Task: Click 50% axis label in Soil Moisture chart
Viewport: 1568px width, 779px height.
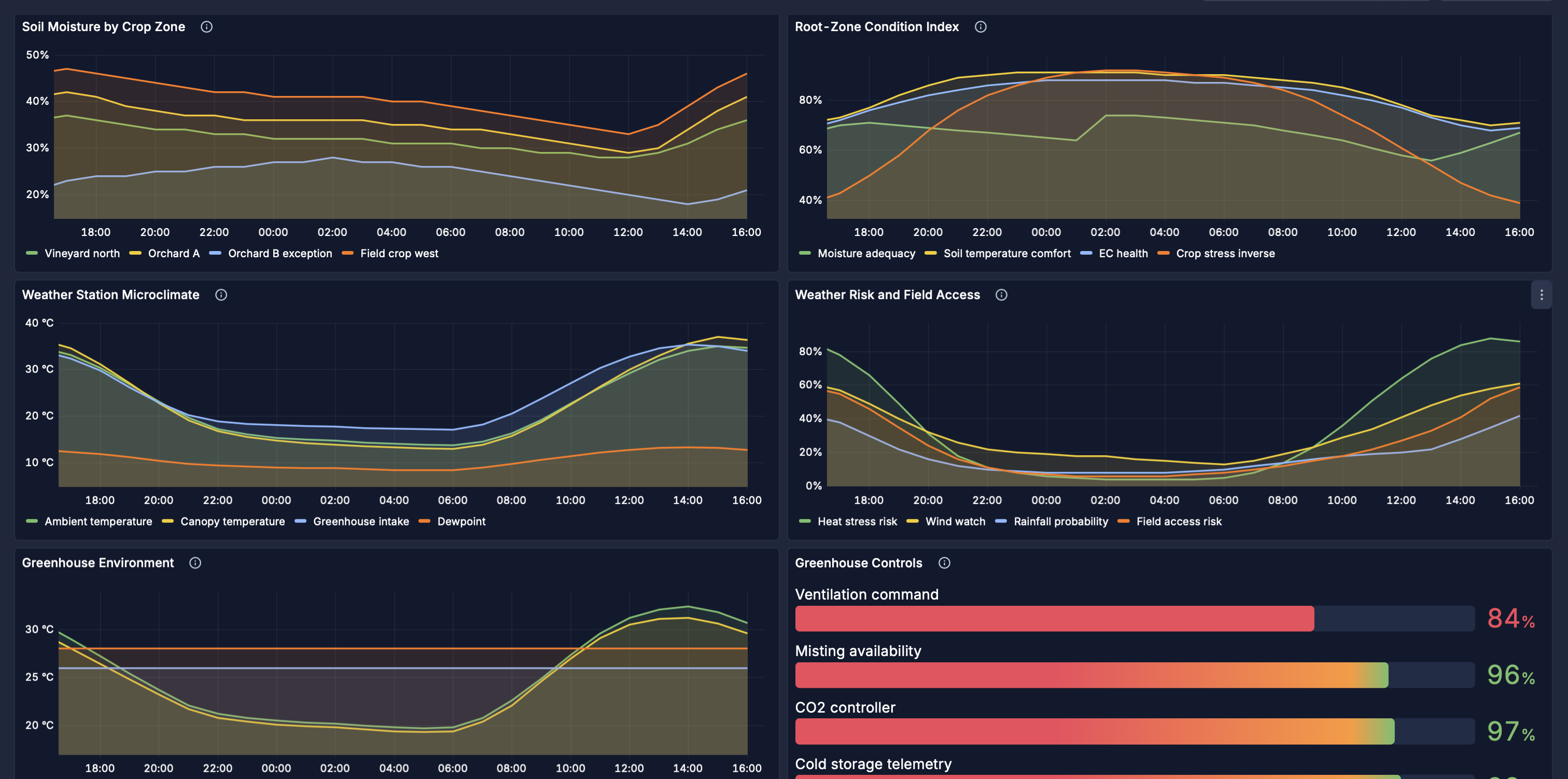Action: pos(37,55)
